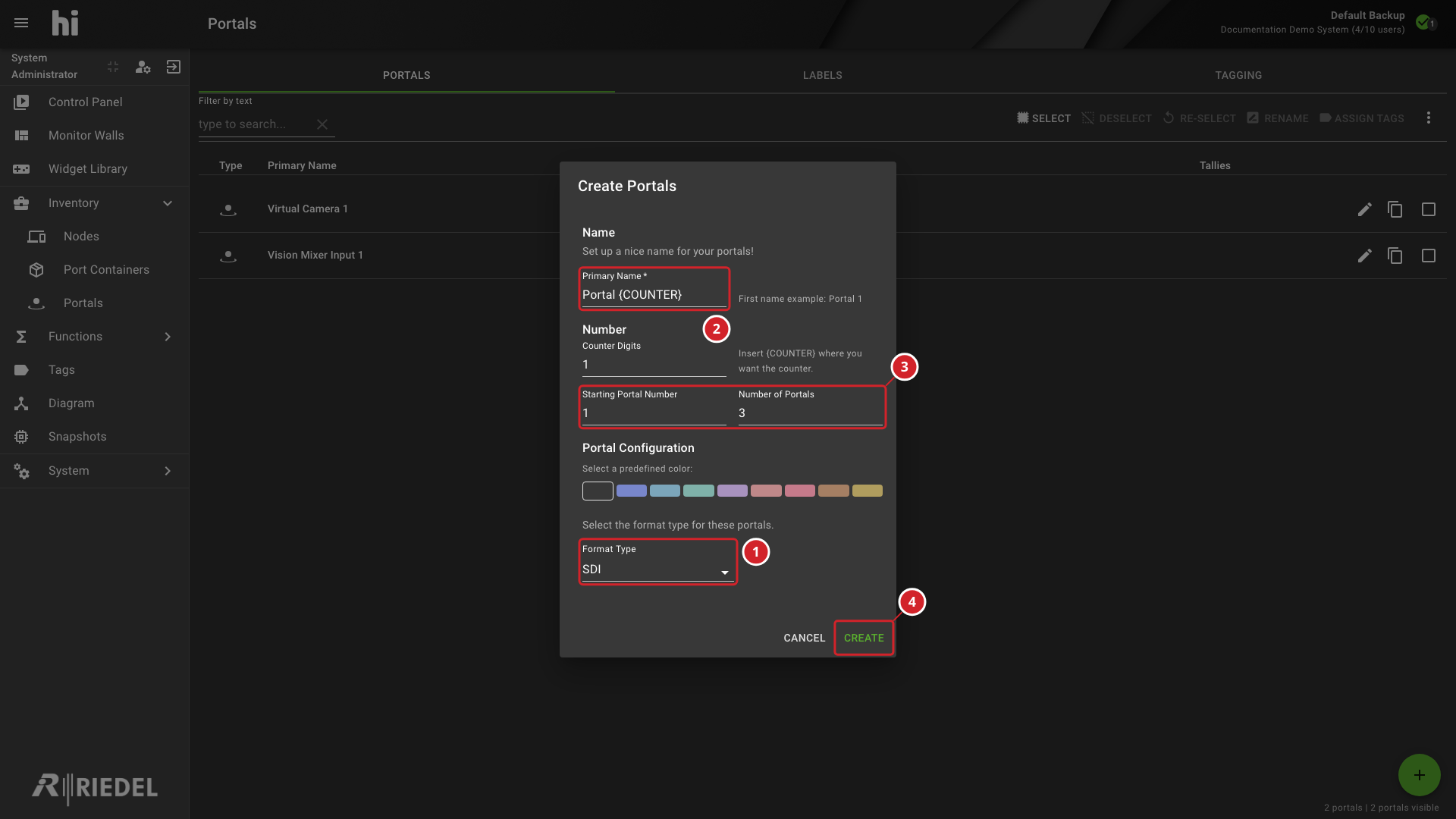
Task: Duplicate Virtual Camera 1 with copy icon
Action: point(1395,209)
